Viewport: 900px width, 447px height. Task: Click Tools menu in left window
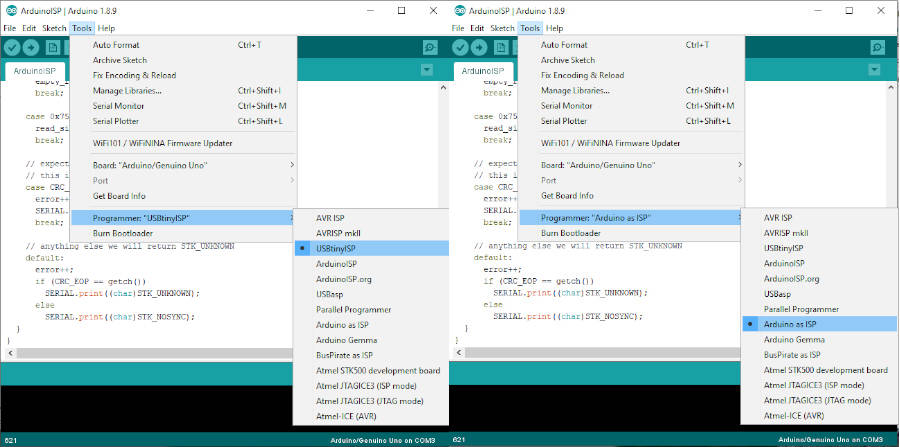[x=82, y=28]
